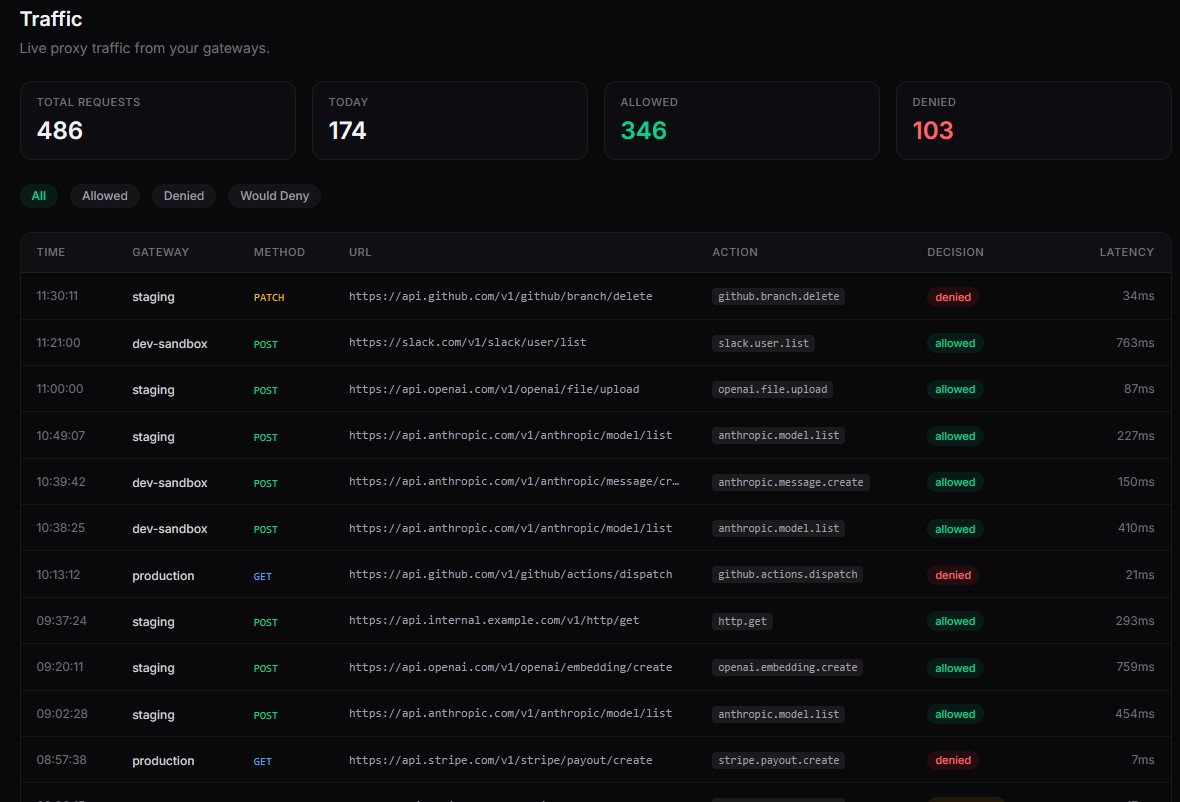The height and width of the screenshot is (802, 1180).
Task: Open the TODAY requests card
Action: 449,120
